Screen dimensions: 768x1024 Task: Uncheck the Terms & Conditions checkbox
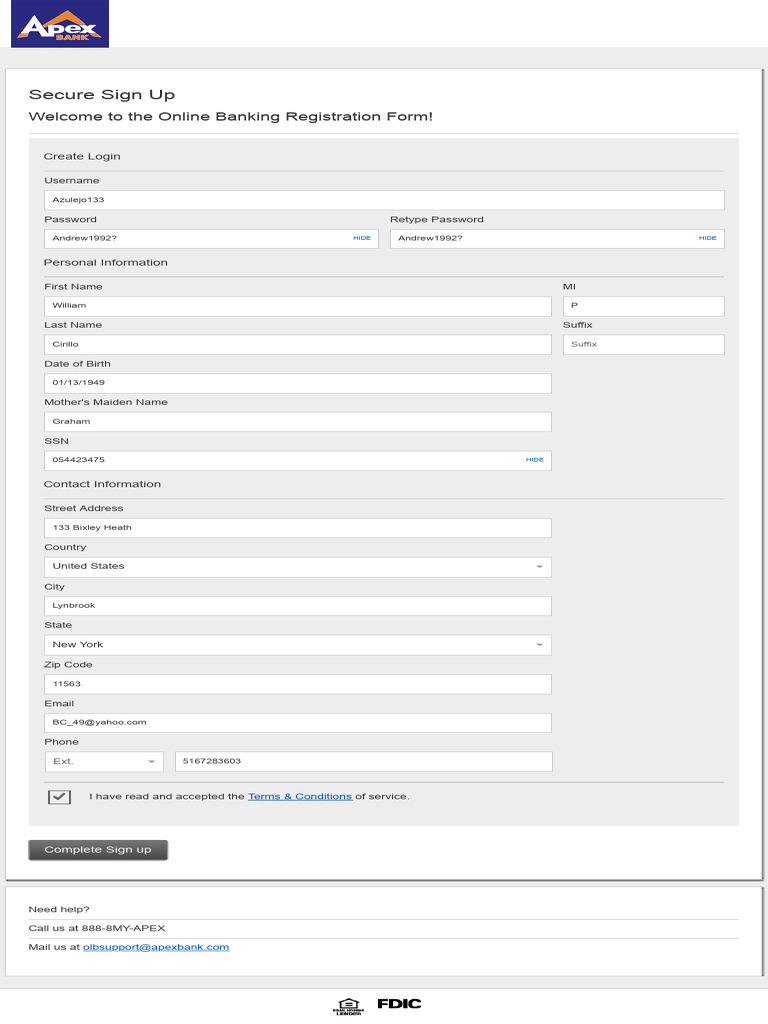coord(59,797)
